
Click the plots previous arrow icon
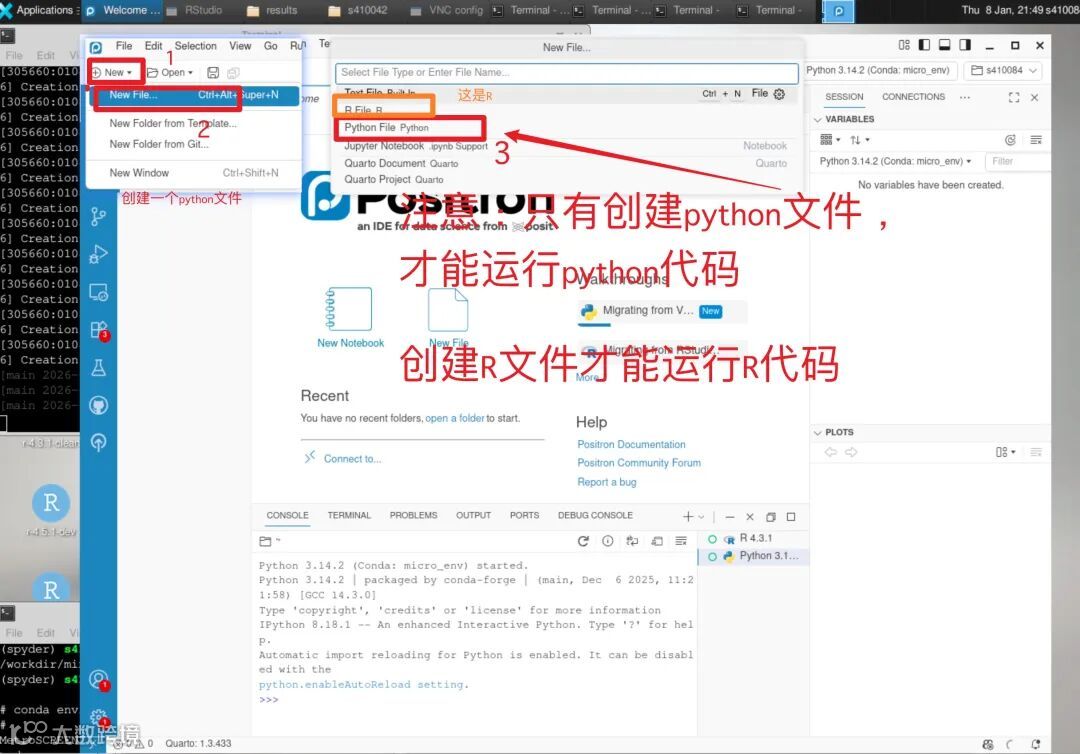click(x=831, y=452)
